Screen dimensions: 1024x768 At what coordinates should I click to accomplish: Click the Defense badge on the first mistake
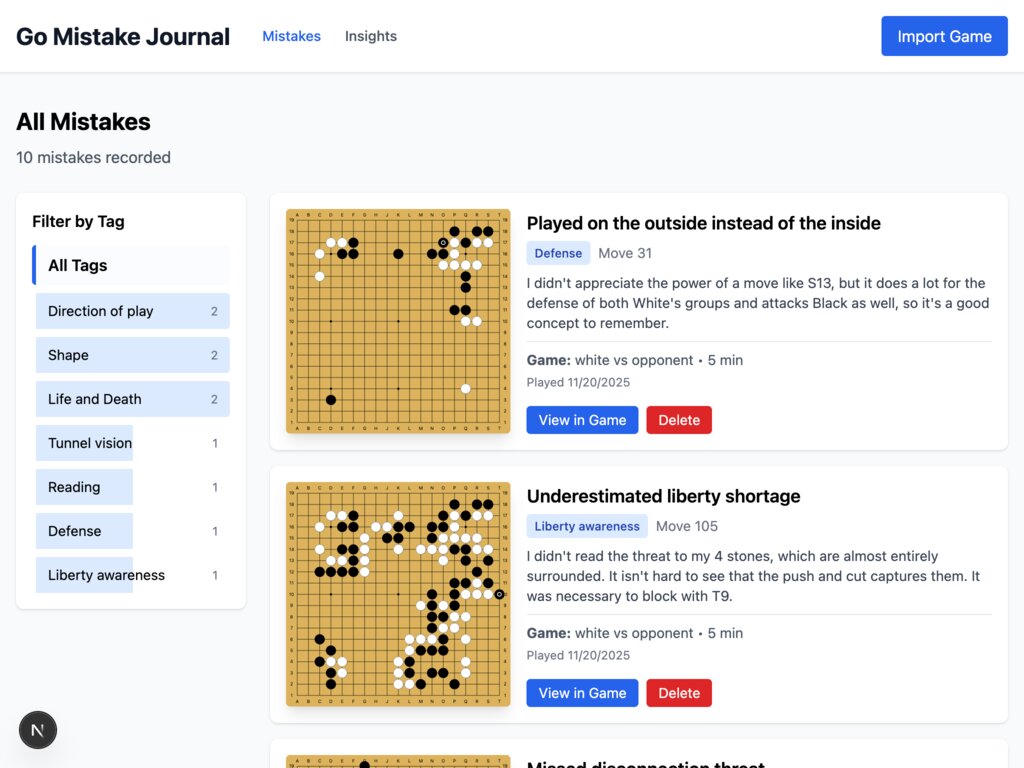click(558, 253)
